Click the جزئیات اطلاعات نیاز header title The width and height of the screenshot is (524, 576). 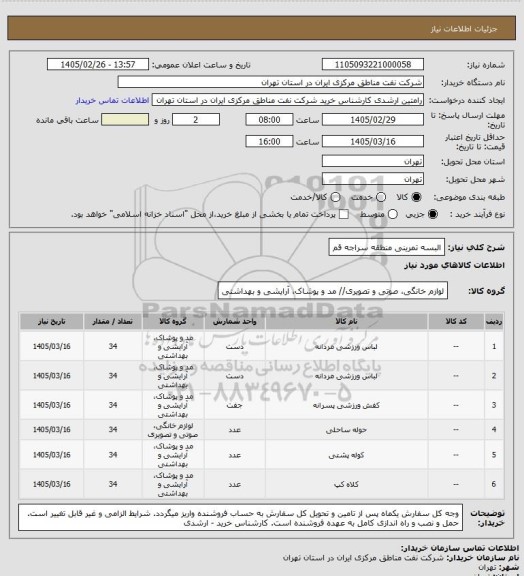[x=464, y=29]
